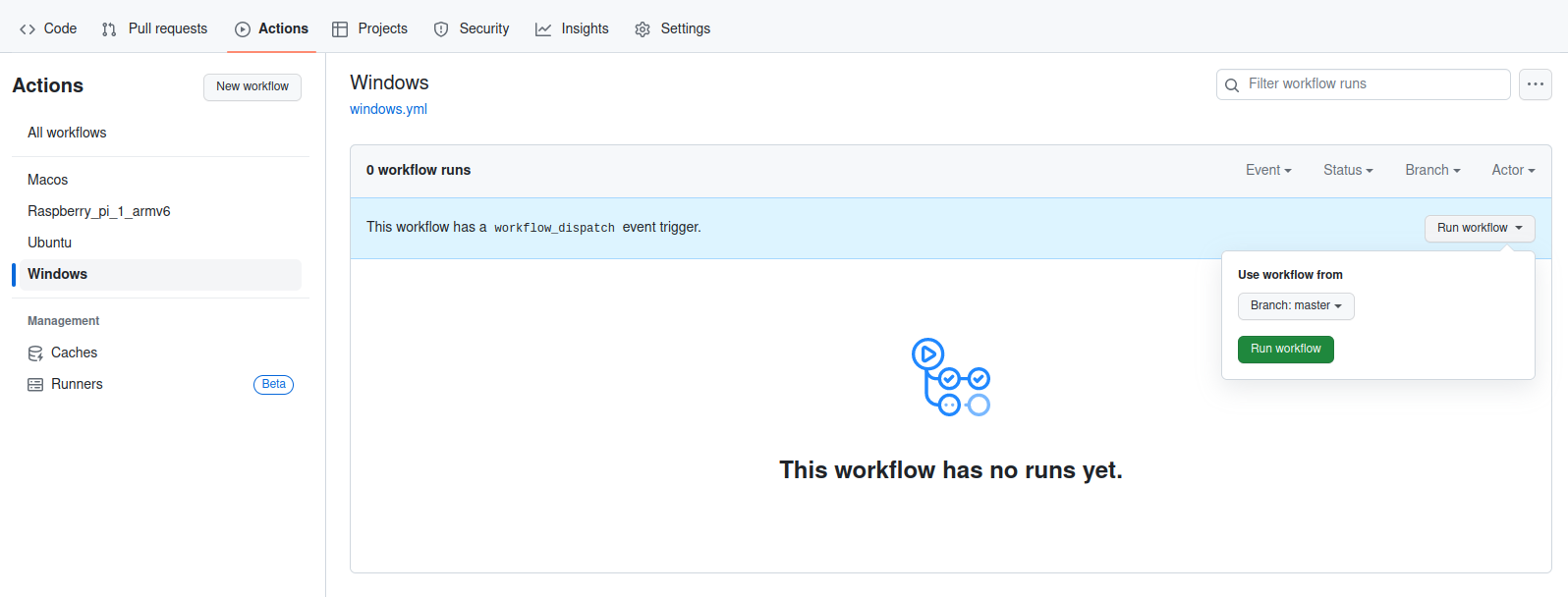The image size is (1568, 597).
Task: Click the Pull requests icon
Action: [x=109, y=29]
